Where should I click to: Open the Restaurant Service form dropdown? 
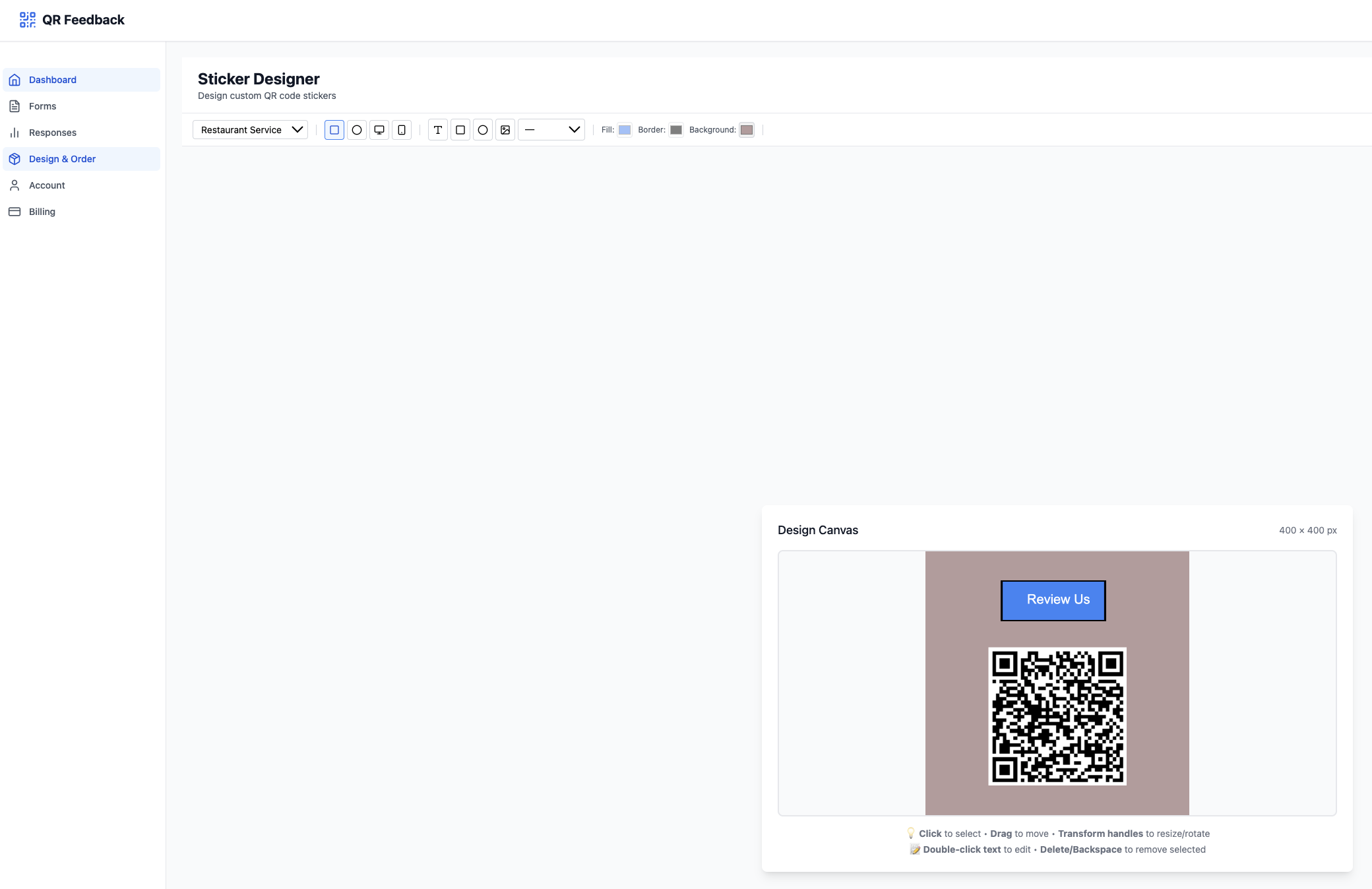coord(251,130)
